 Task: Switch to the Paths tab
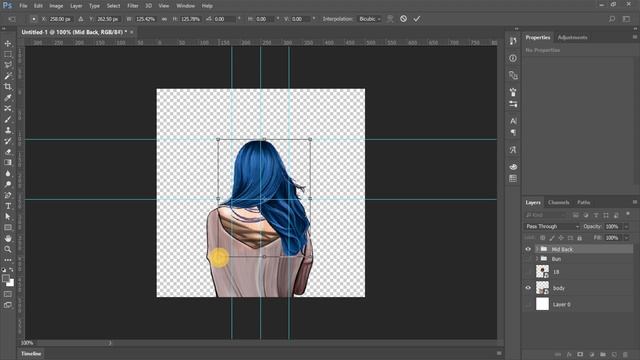coord(583,202)
